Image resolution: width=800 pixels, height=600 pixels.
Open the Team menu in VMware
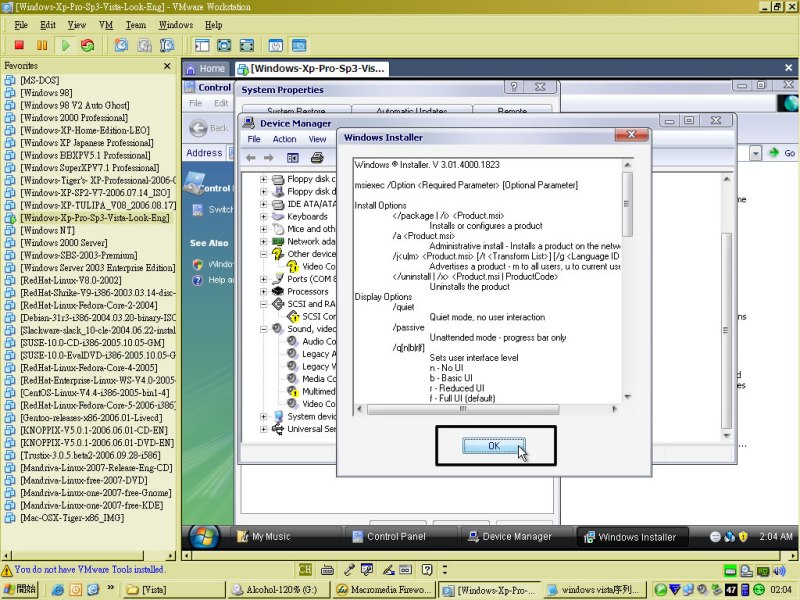[x=136, y=25]
